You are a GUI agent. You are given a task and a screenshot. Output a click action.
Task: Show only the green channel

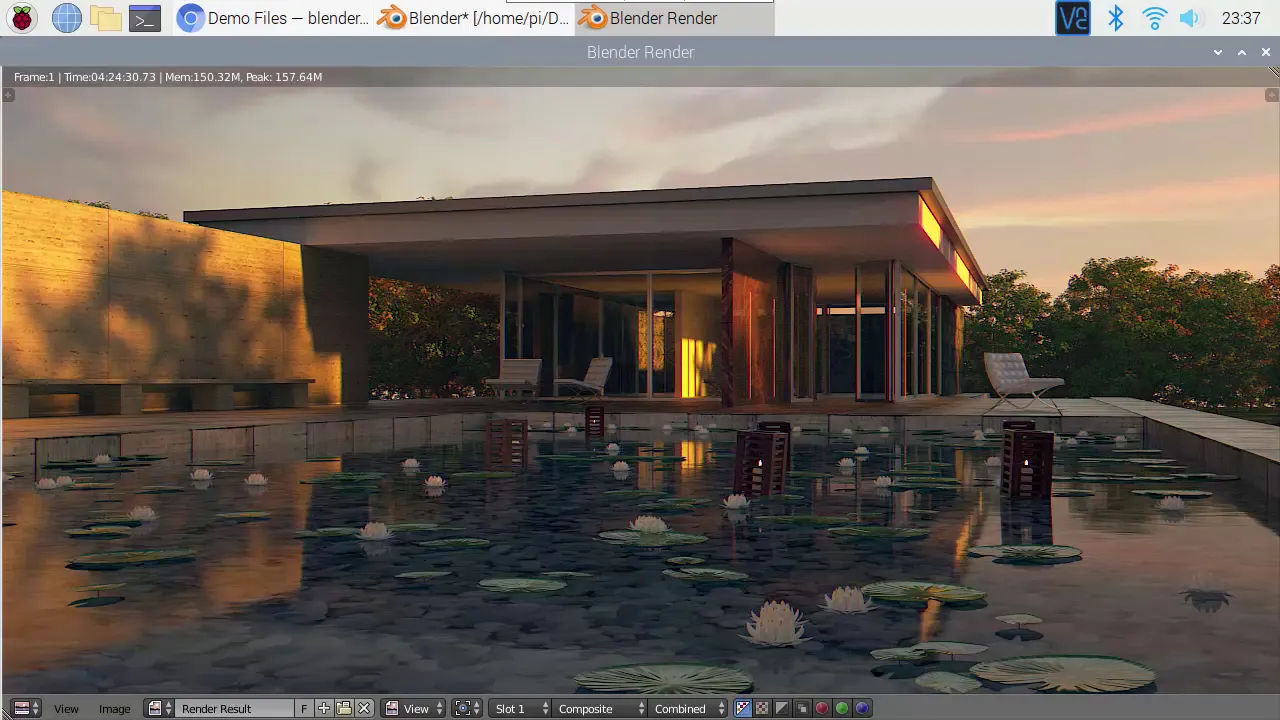coord(842,708)
